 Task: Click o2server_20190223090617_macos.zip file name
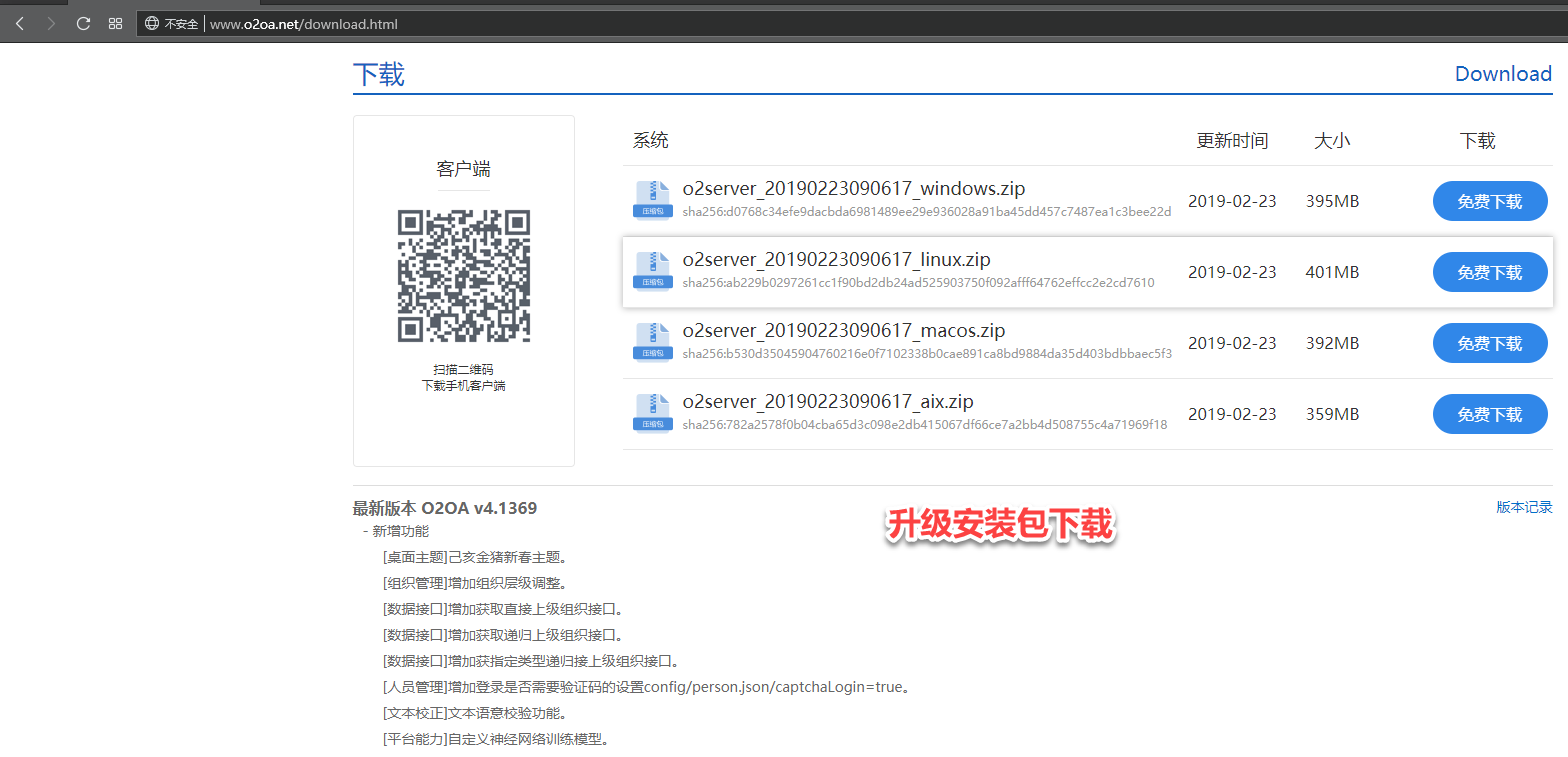pyautogui.click(x=844, y=331)
